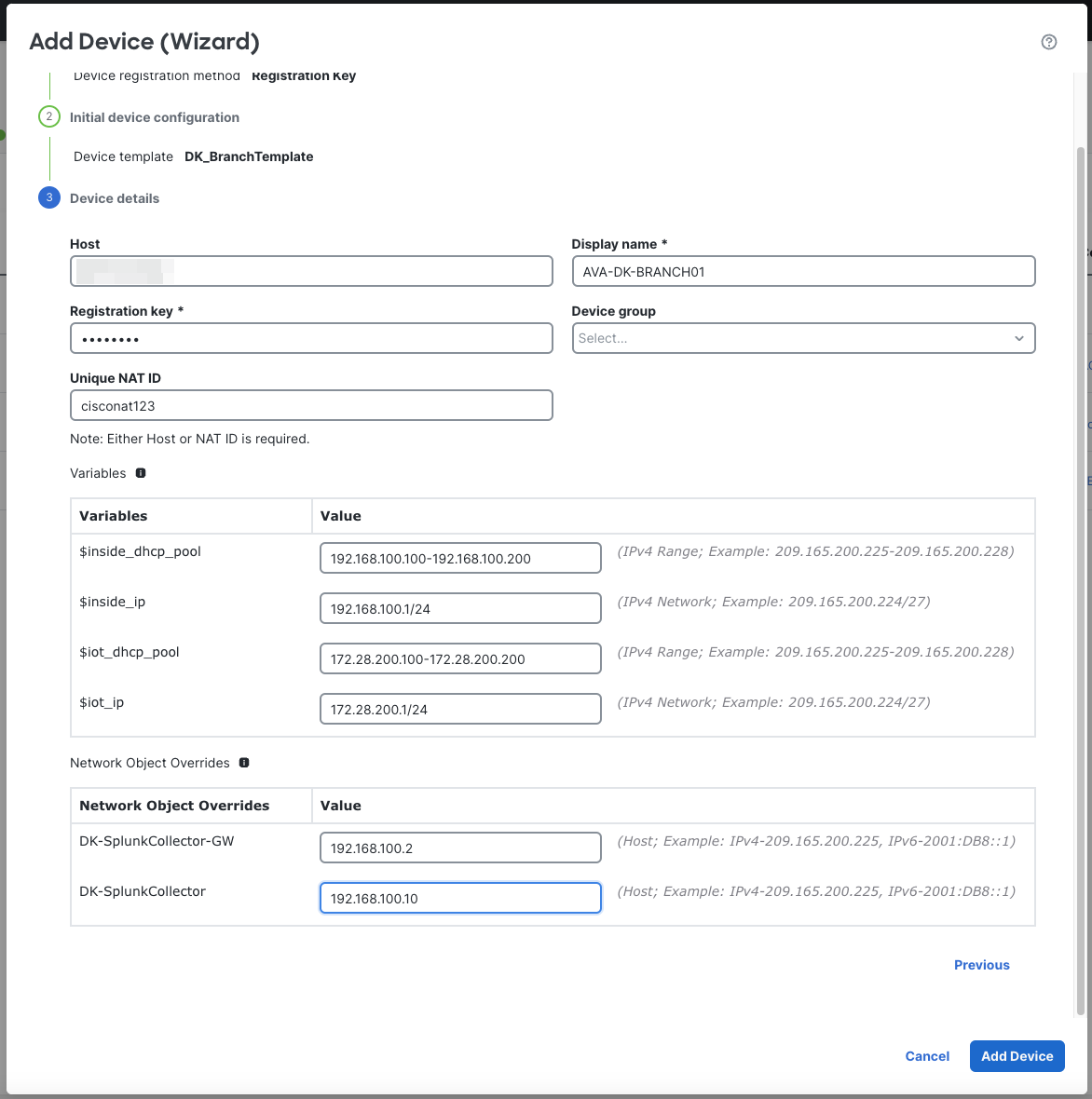Select the Registration key field
The height and width of the screenshot is (1099, 1092).
311,338
